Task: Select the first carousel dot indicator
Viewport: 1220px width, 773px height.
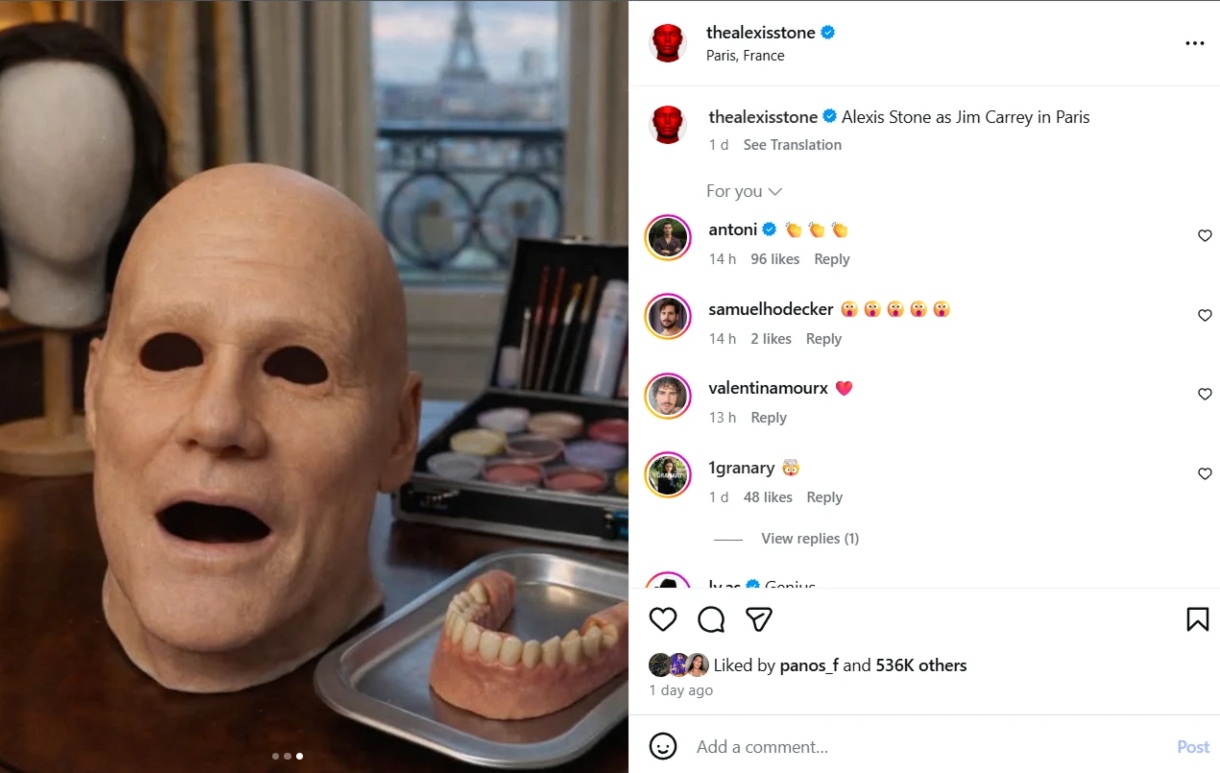Action: coord(275,756)
